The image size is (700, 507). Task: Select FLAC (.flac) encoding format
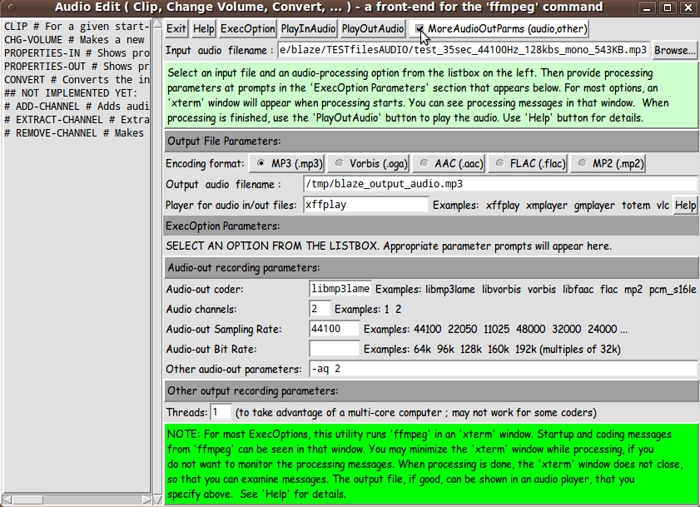coord(528,164)
